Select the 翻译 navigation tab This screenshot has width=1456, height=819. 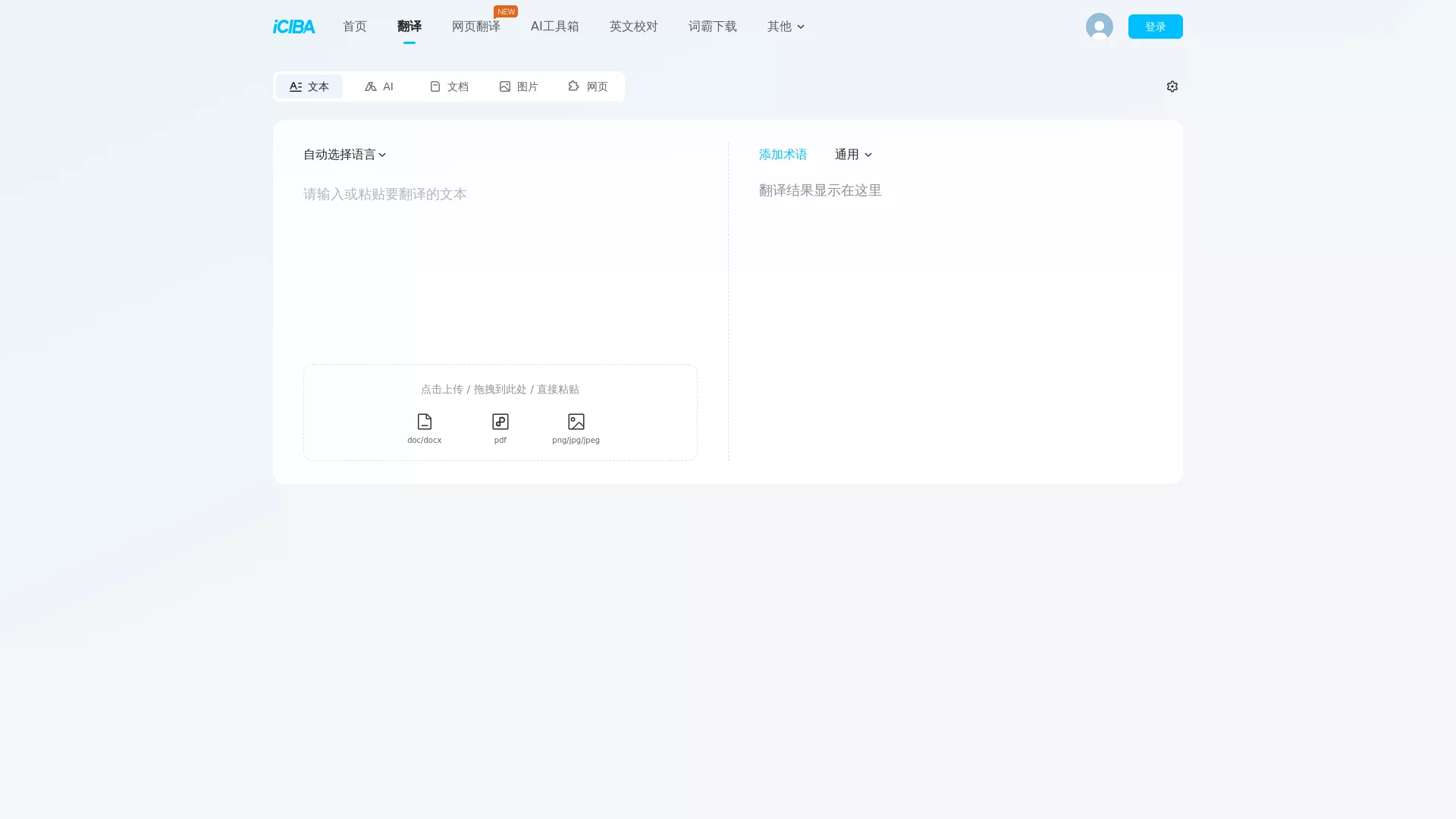pyautogui.click(x=409, y=27)
